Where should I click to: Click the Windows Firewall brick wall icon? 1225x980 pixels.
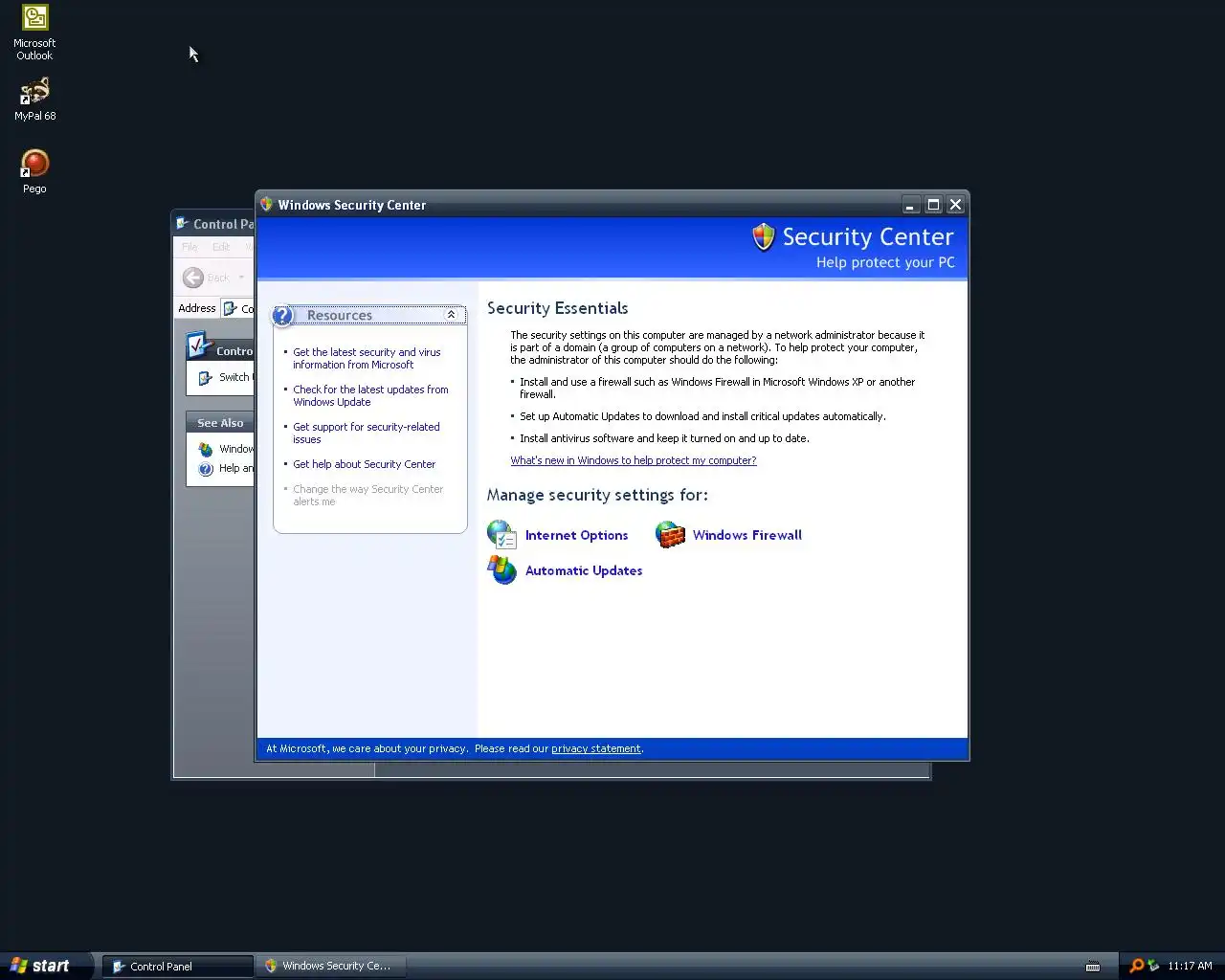670,534
